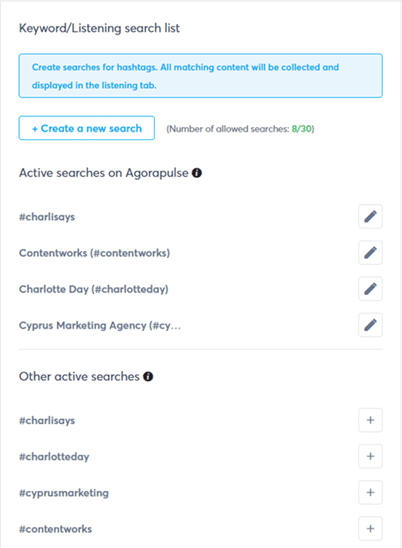Click the blue hashtag searches info banner
The image size is (402, 548).
(x=201, y=76)
